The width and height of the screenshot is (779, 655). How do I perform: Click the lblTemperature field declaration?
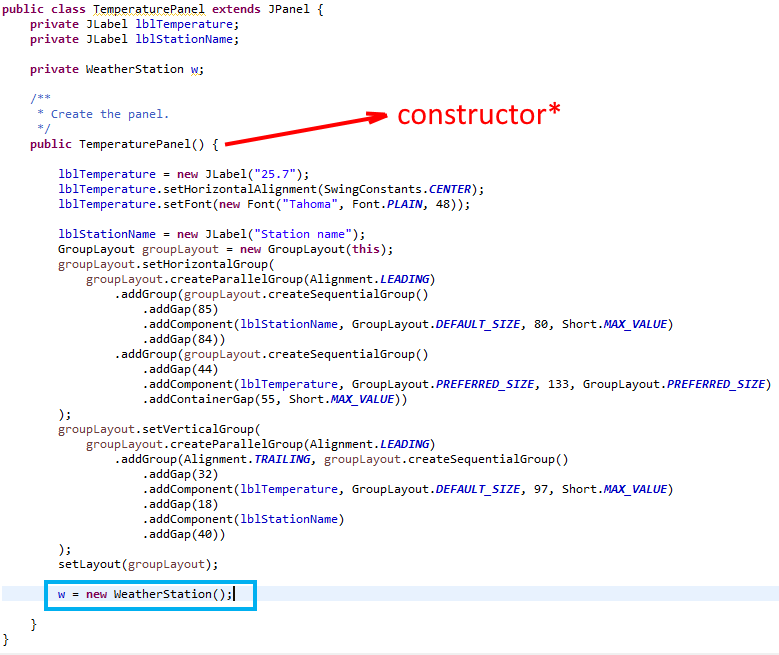point(134,24)
